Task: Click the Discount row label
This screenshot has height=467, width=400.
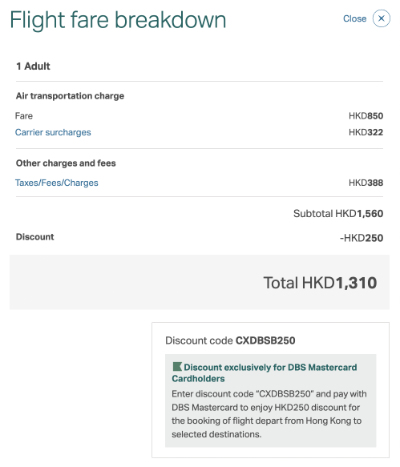Action: tap(35, 237)
